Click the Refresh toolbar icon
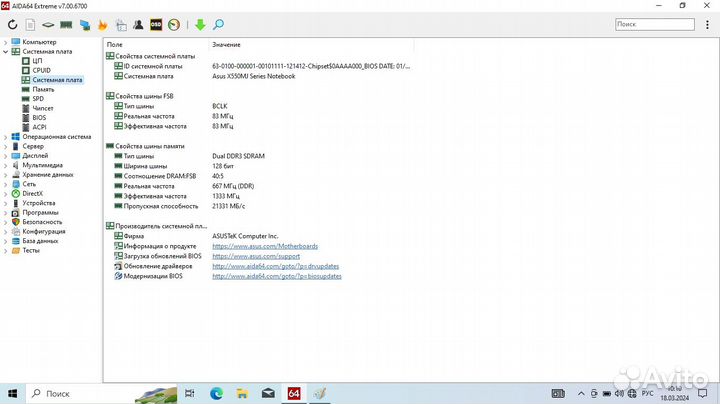 (x=12, y=25)
